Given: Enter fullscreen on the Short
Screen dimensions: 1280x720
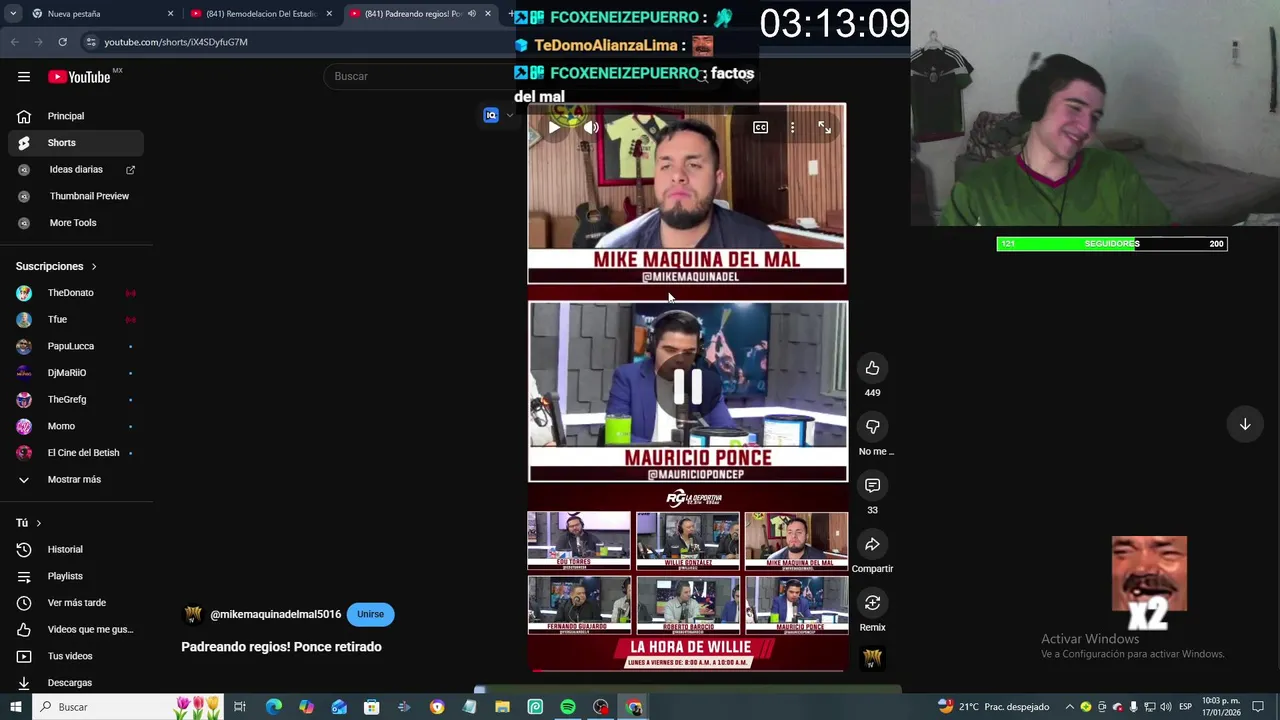Looking at the screenshot, I should (x=824, y=127).
